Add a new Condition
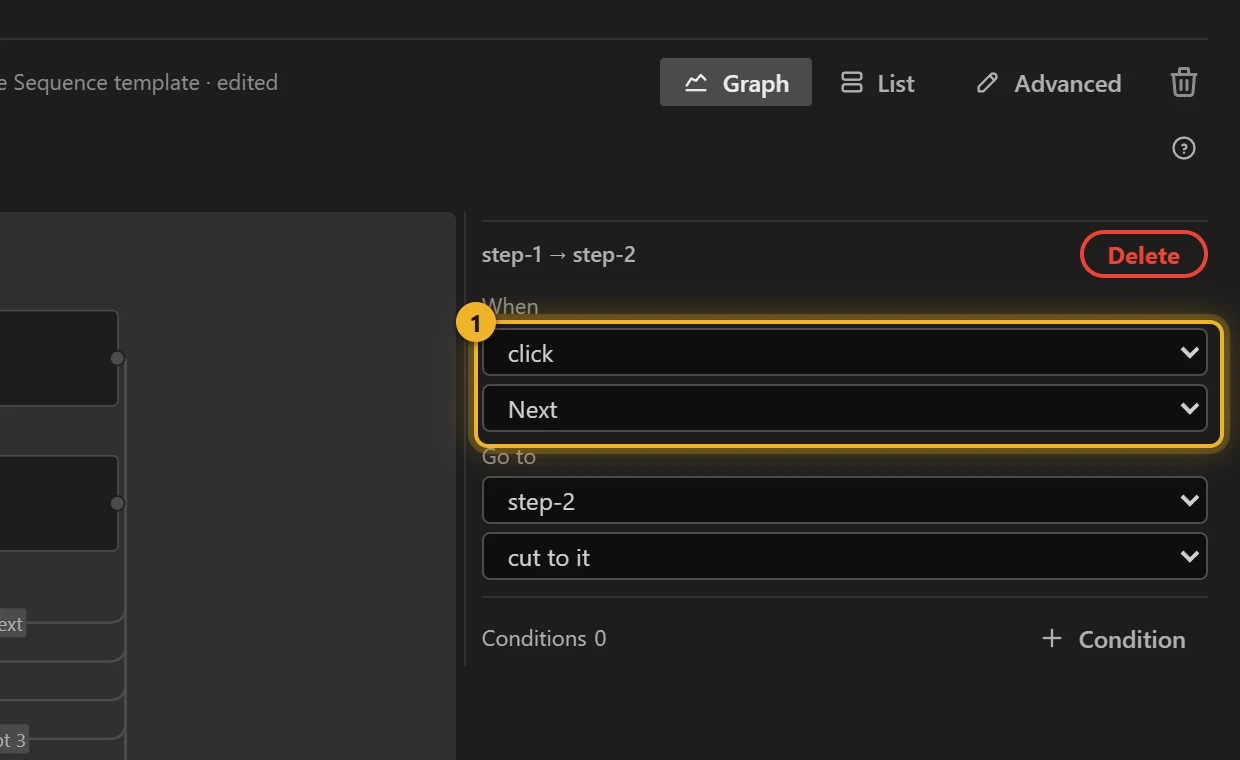The height and width of the screenshot is (760, 1240). point(1113,639)
